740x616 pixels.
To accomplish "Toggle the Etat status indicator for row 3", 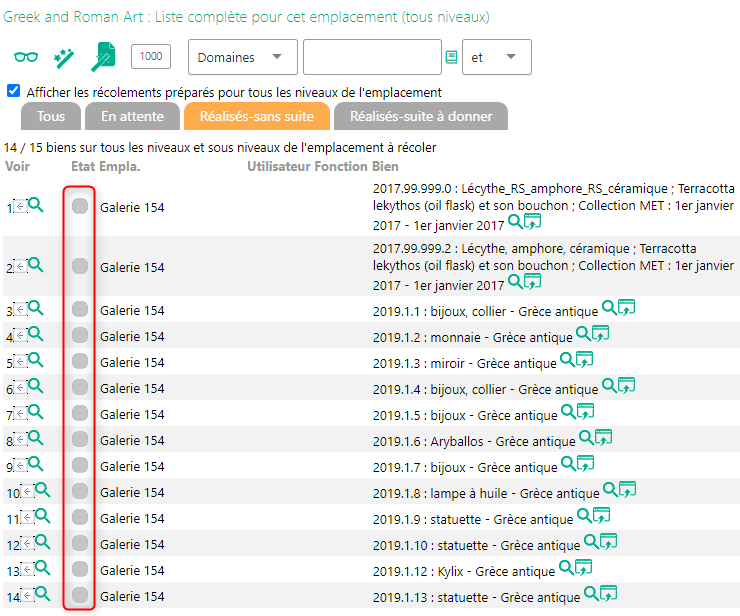I will pos(80,310).
